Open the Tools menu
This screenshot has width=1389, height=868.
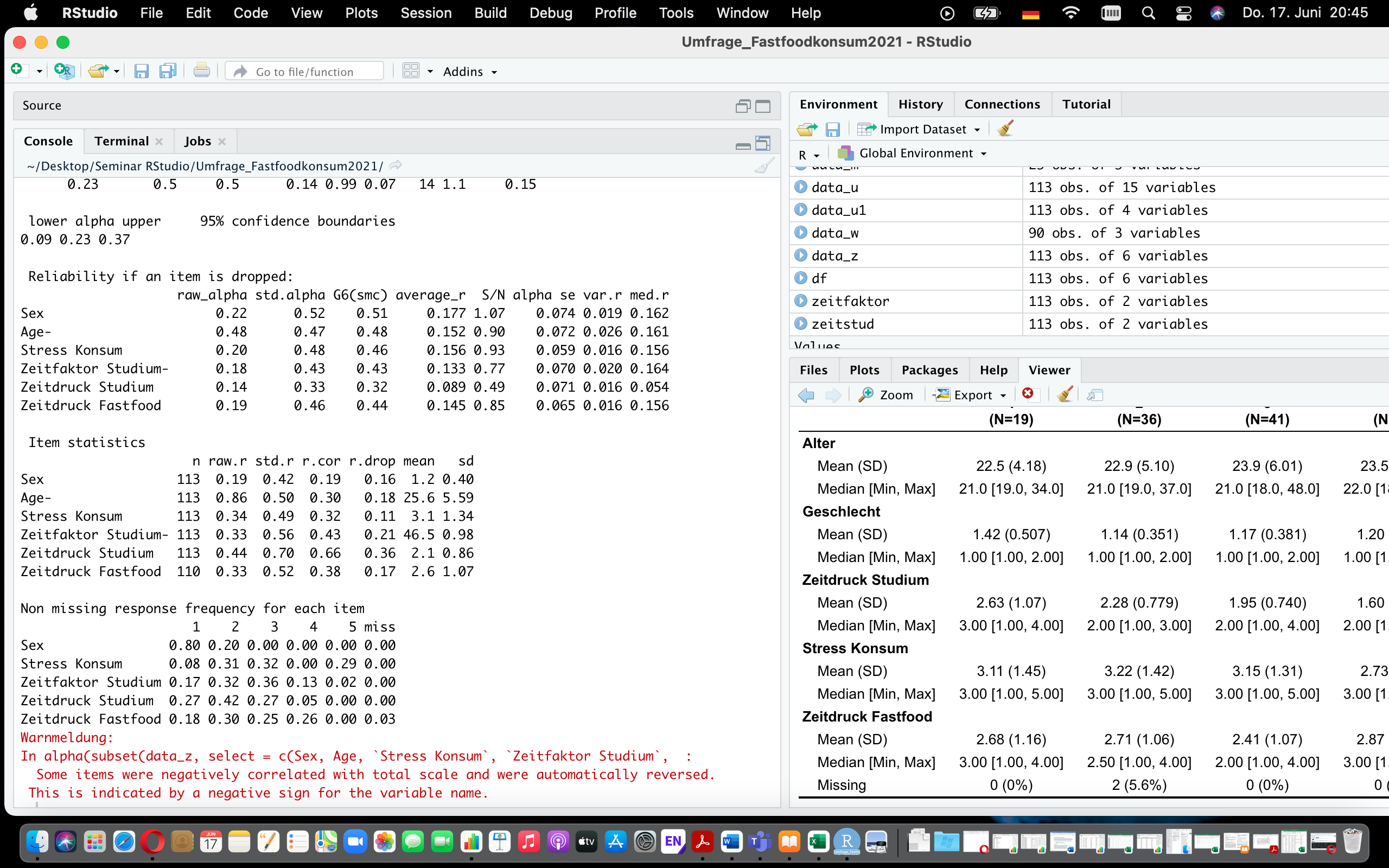tap(676, 12)
